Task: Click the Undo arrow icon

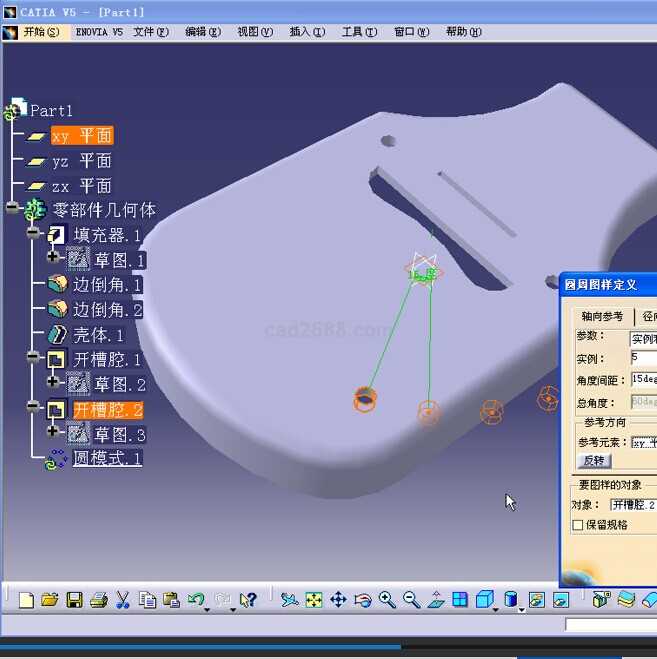Action: (x=196, y=600)
